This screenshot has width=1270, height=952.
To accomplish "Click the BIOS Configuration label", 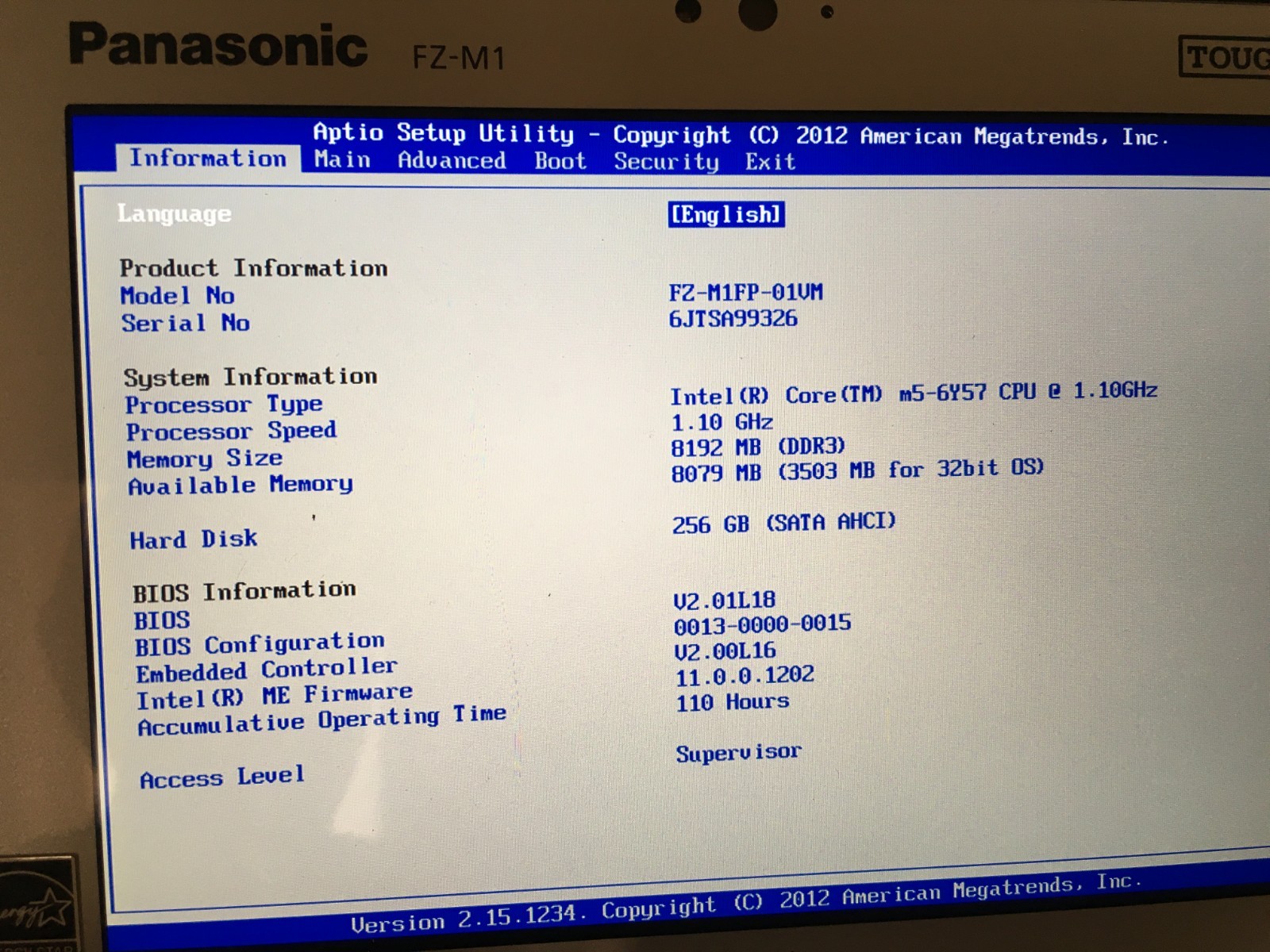I will pos(260,643).
